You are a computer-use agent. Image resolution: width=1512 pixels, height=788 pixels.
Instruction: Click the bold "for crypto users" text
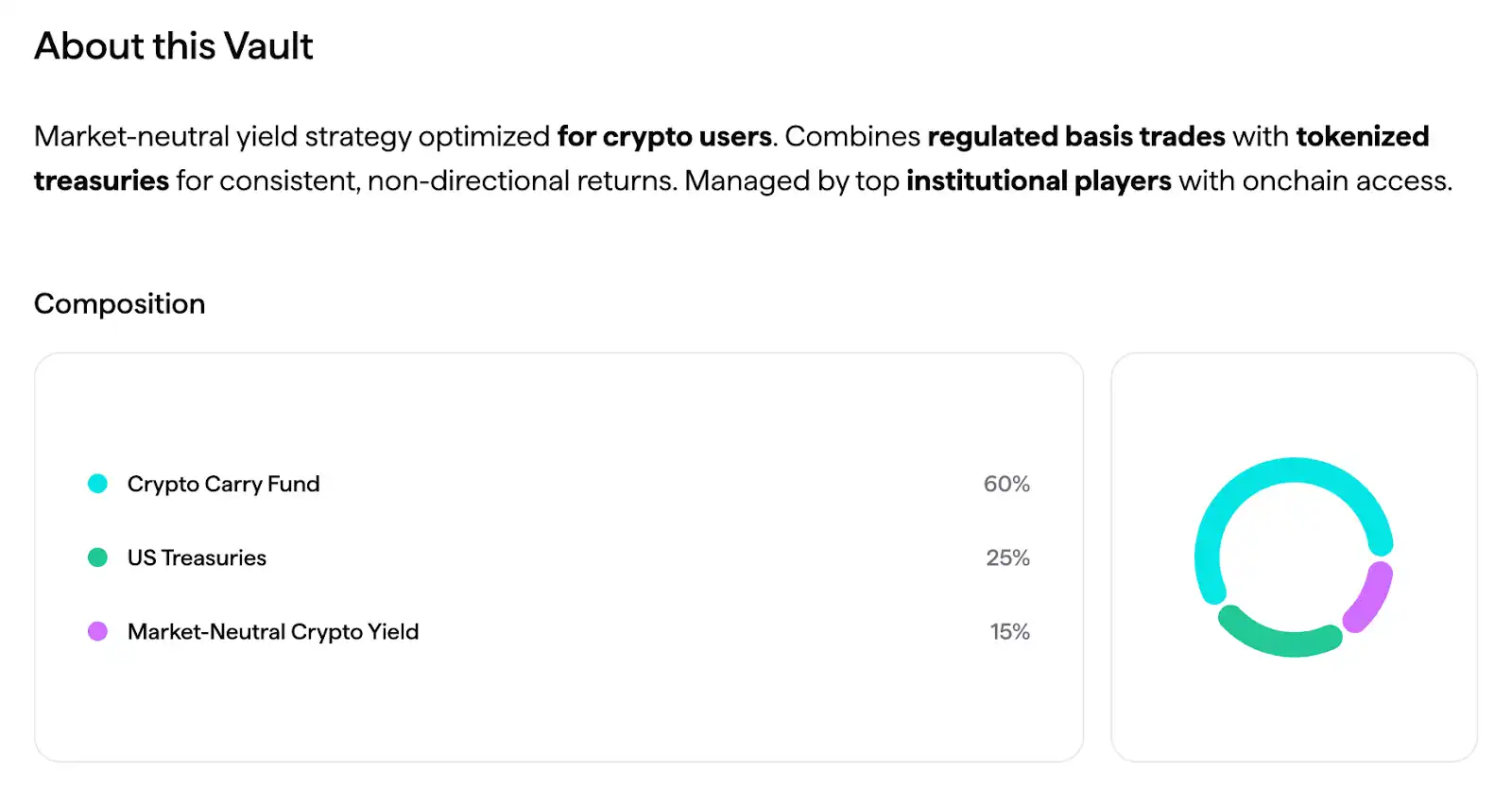tap(664, 136)
